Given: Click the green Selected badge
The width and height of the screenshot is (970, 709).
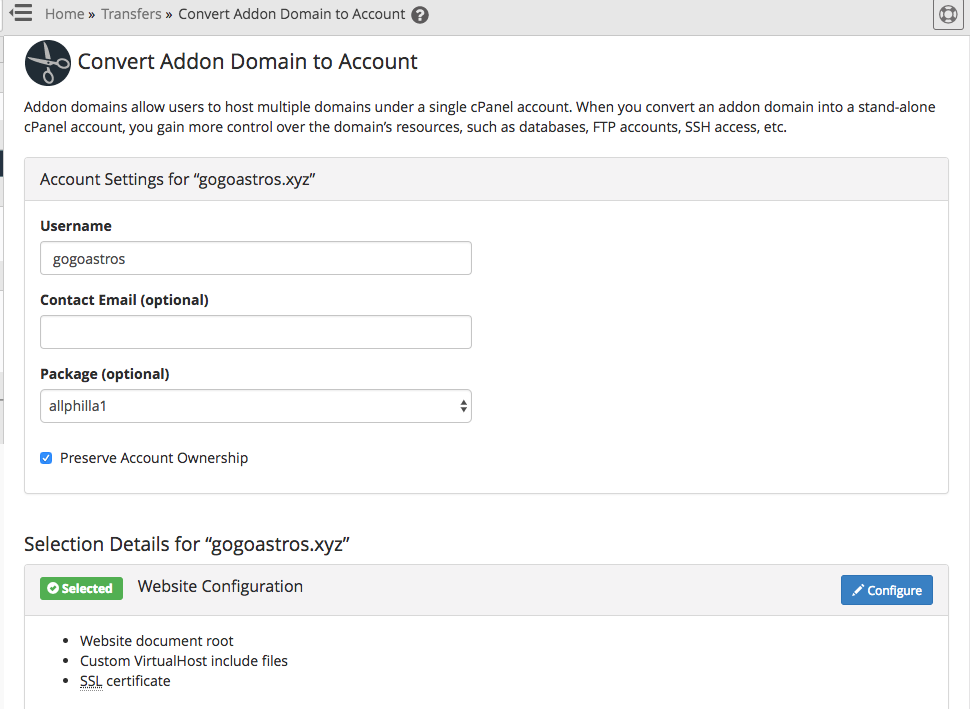Looking at the screenshot, I should pyautogui.click(x=81, y=588).
